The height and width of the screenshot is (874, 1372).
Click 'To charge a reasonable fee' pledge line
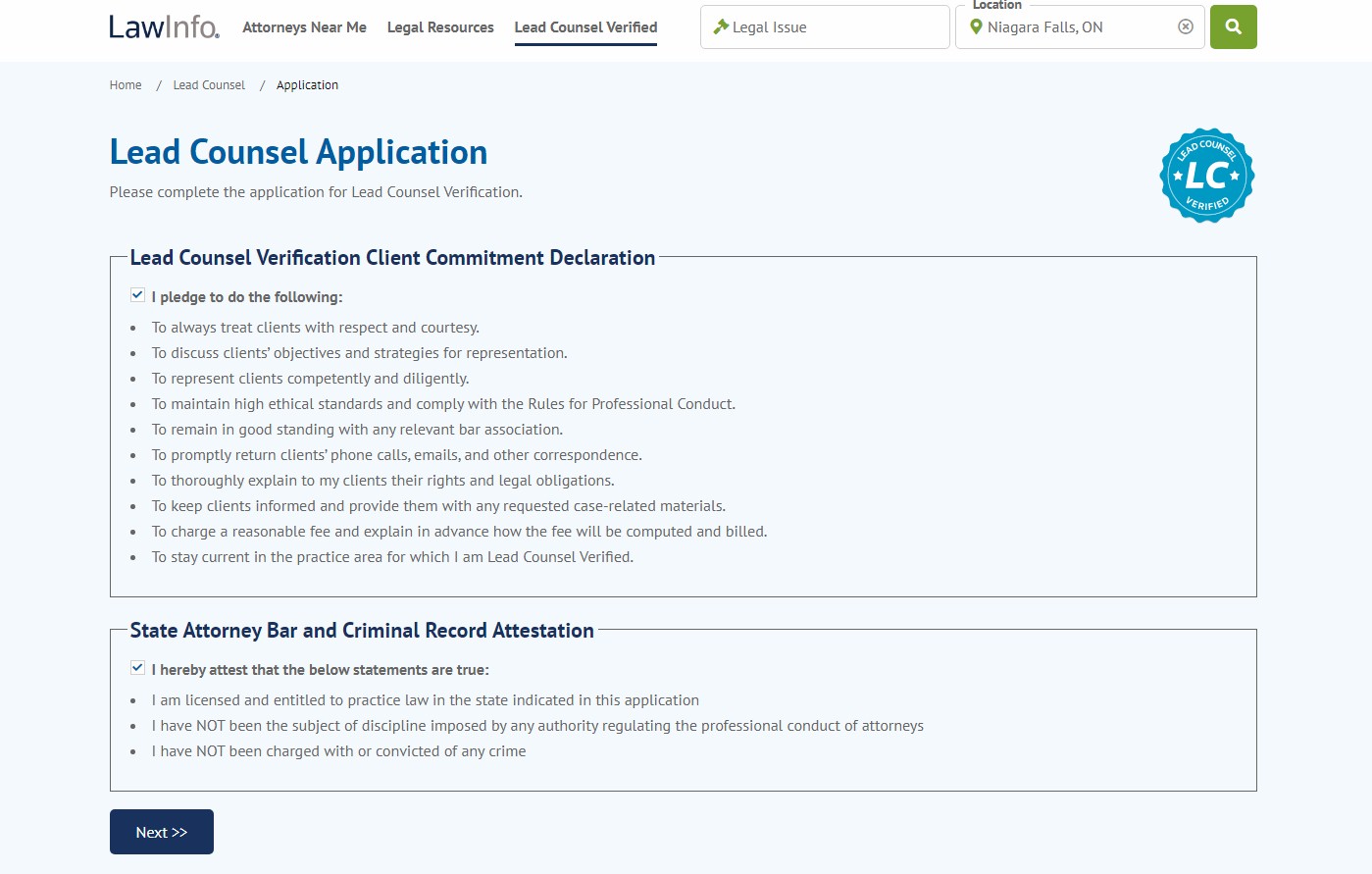click(459, 532)
